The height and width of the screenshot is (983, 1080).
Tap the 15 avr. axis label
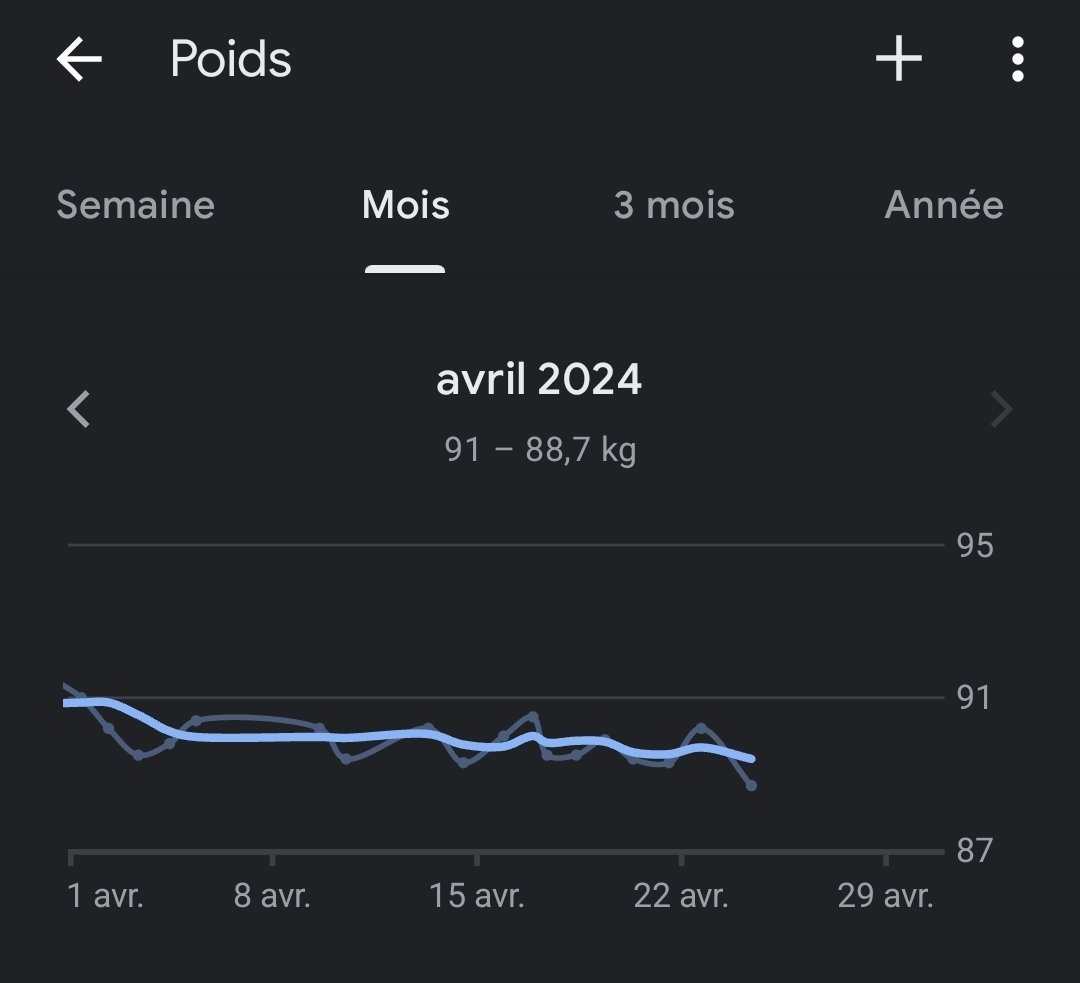pos(477,896)
